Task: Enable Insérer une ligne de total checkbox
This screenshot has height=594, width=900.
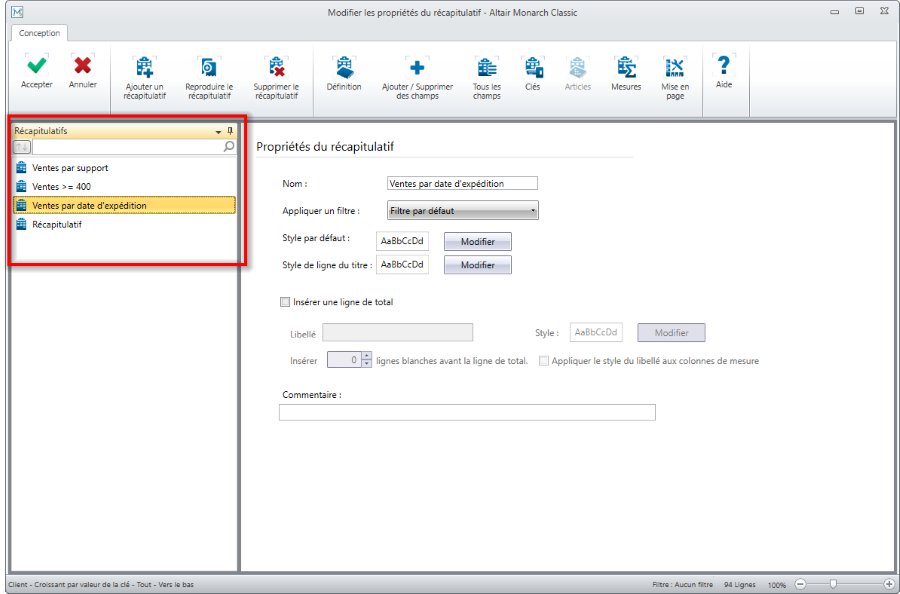Action: [x=286, y=302]
